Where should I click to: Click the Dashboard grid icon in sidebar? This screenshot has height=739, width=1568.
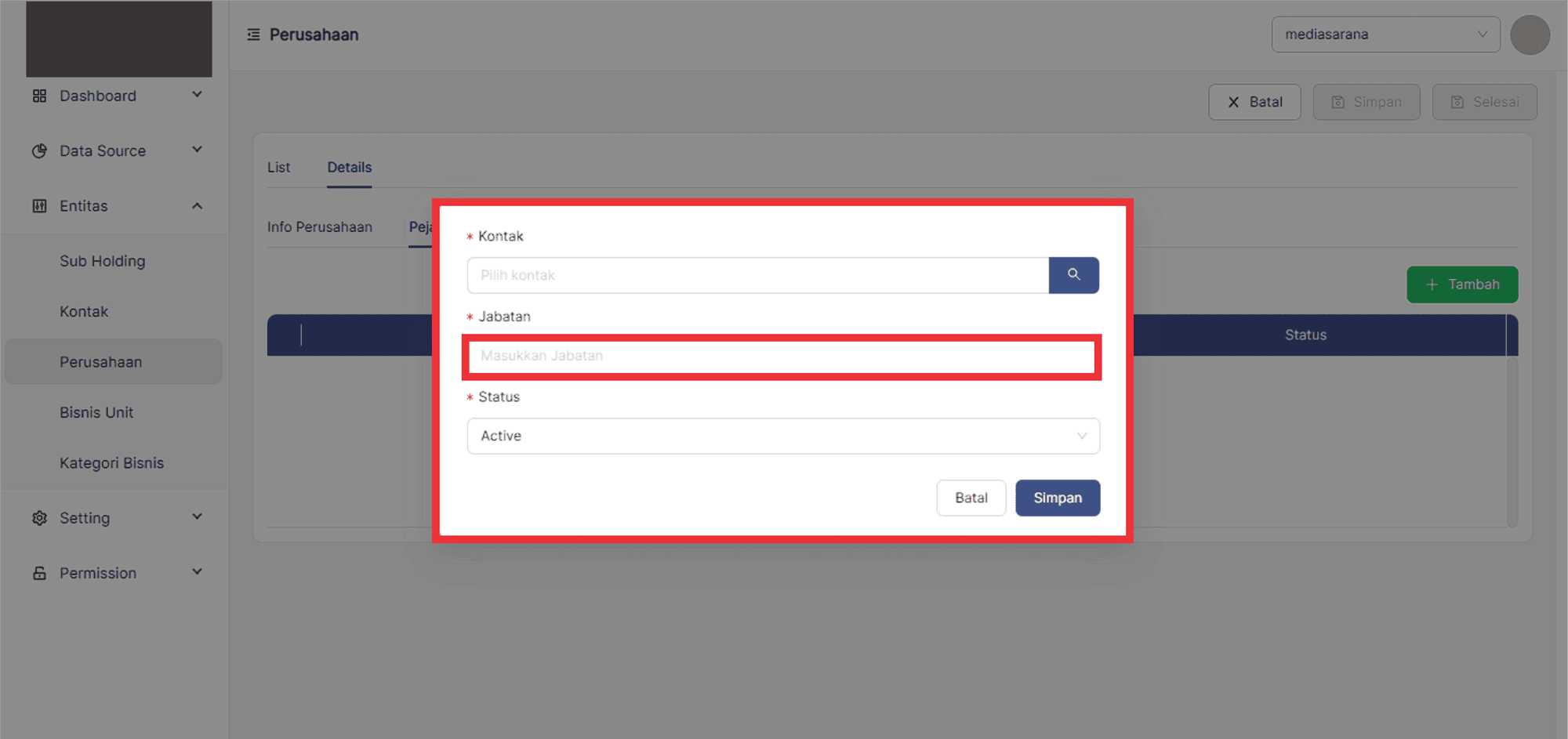tap(39, 96)
